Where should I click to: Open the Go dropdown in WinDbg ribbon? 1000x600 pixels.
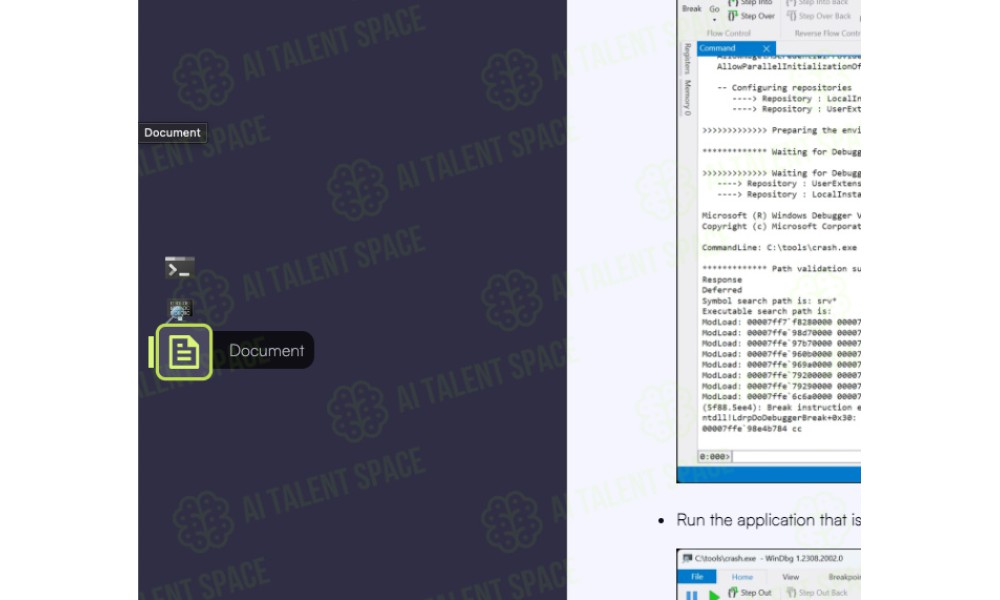[714, 11]
